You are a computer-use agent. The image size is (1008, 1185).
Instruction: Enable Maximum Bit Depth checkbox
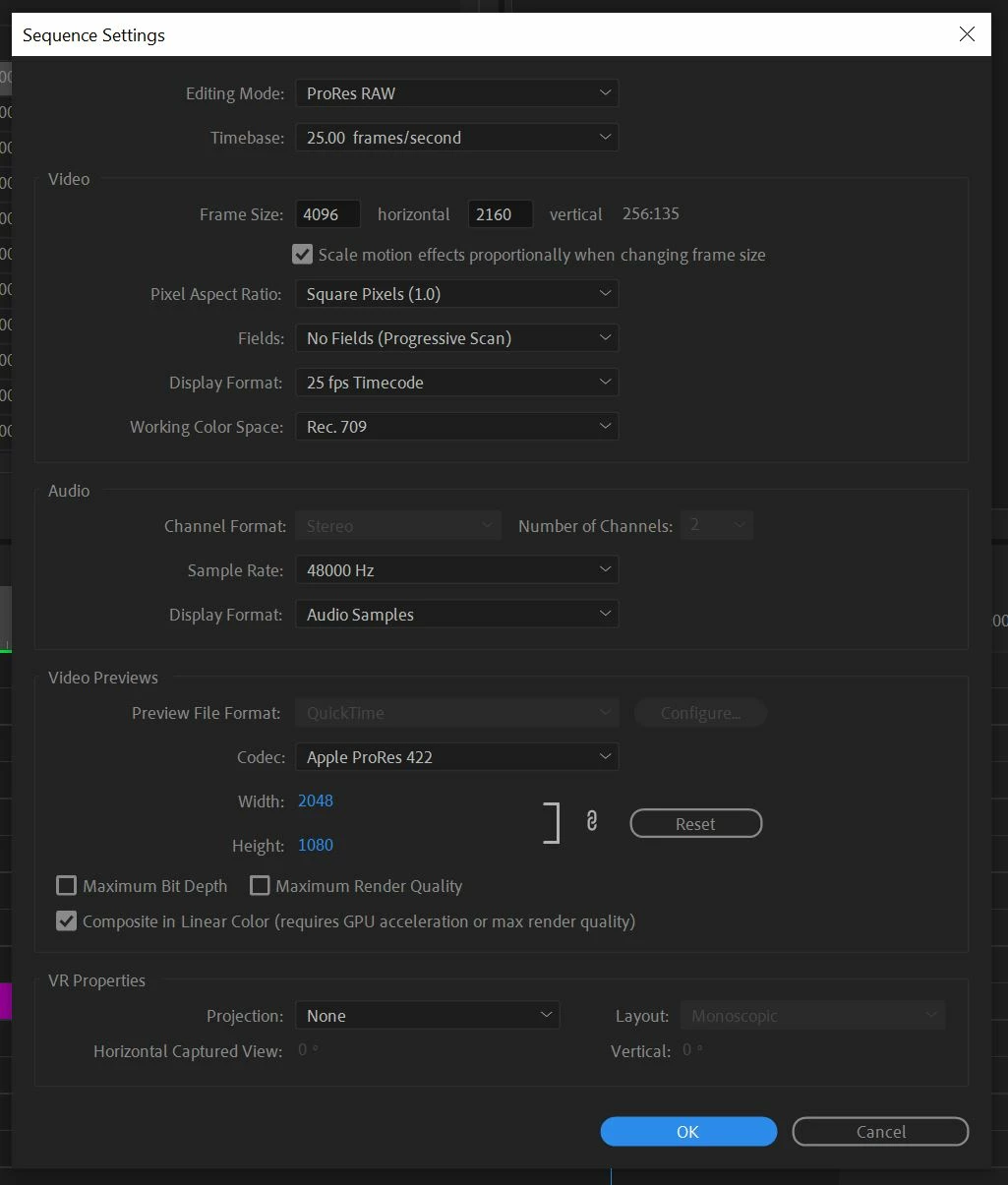(66, 886)
